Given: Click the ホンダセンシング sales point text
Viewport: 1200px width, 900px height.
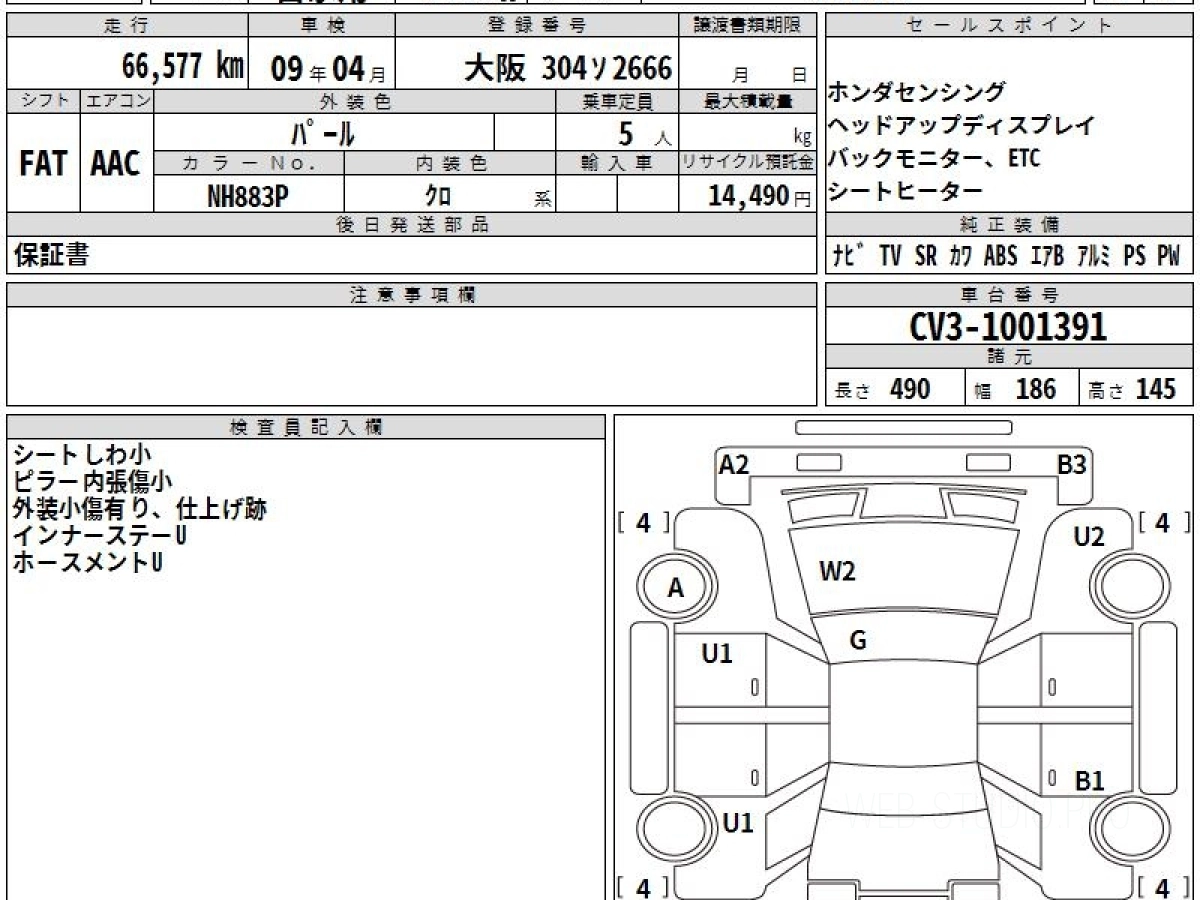Looking at the screenshot, I should (916, 93).
